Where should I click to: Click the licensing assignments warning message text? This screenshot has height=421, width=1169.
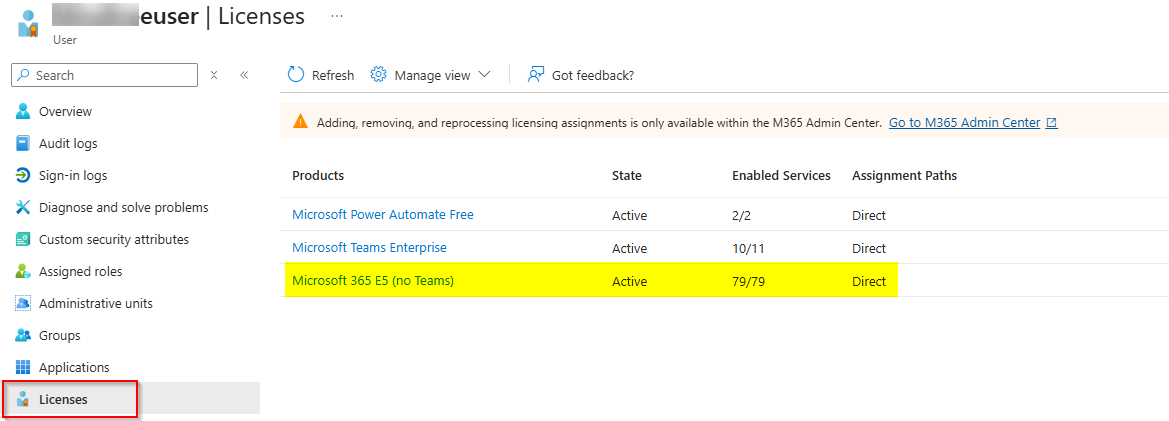(x=599, y=123)
